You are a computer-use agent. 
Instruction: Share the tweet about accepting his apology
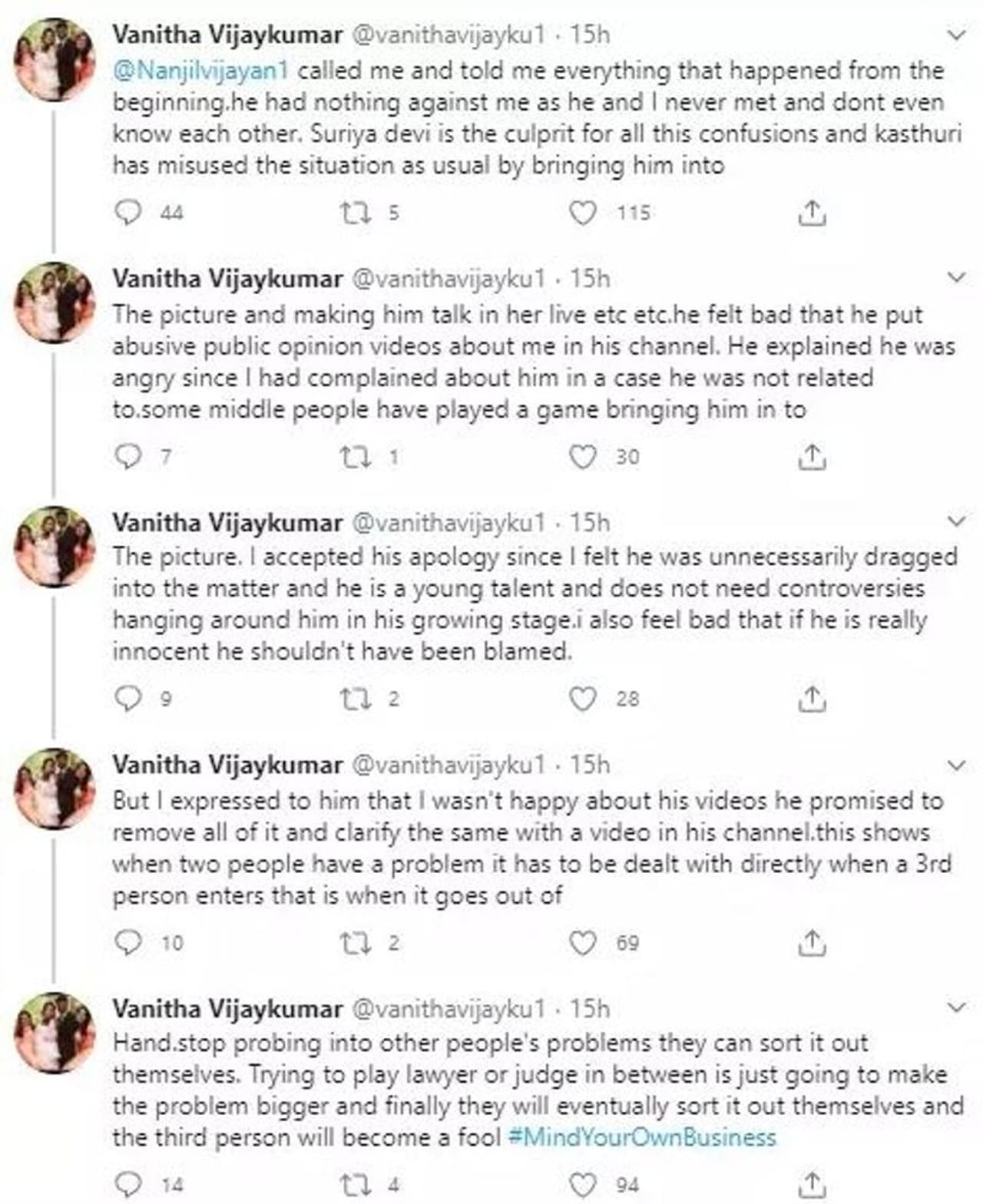(811, 698)
